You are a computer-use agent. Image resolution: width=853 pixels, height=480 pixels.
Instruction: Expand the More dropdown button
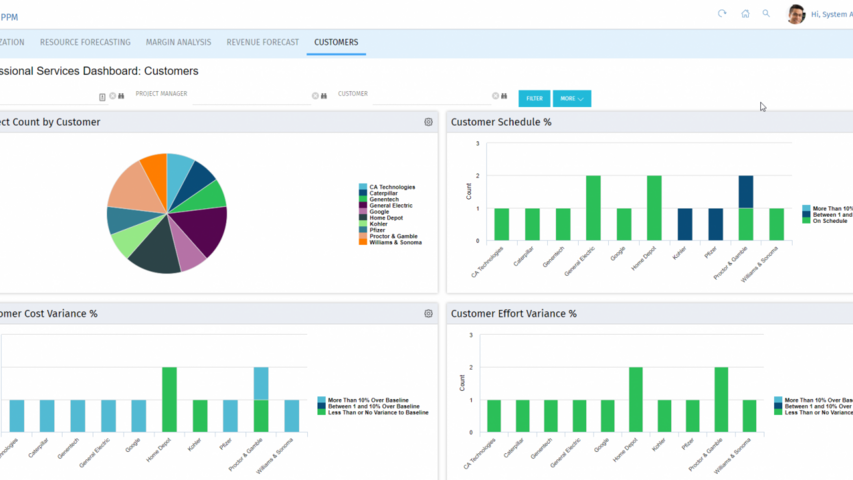pos(571,99)
